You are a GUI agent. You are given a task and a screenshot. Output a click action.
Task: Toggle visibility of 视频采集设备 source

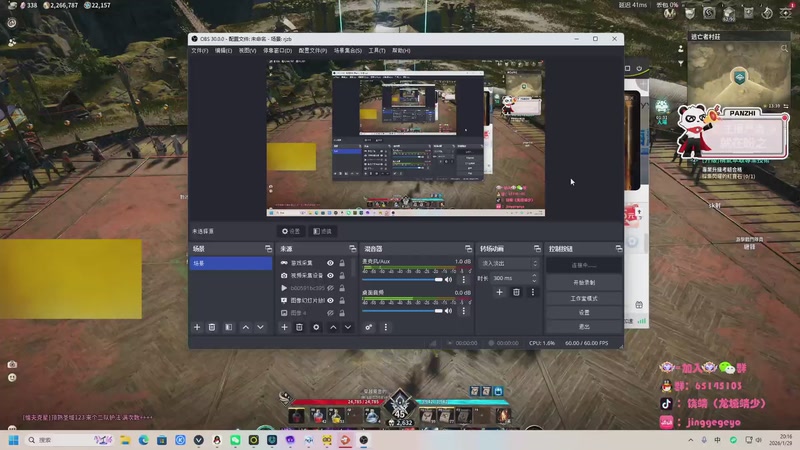(330, 276)
